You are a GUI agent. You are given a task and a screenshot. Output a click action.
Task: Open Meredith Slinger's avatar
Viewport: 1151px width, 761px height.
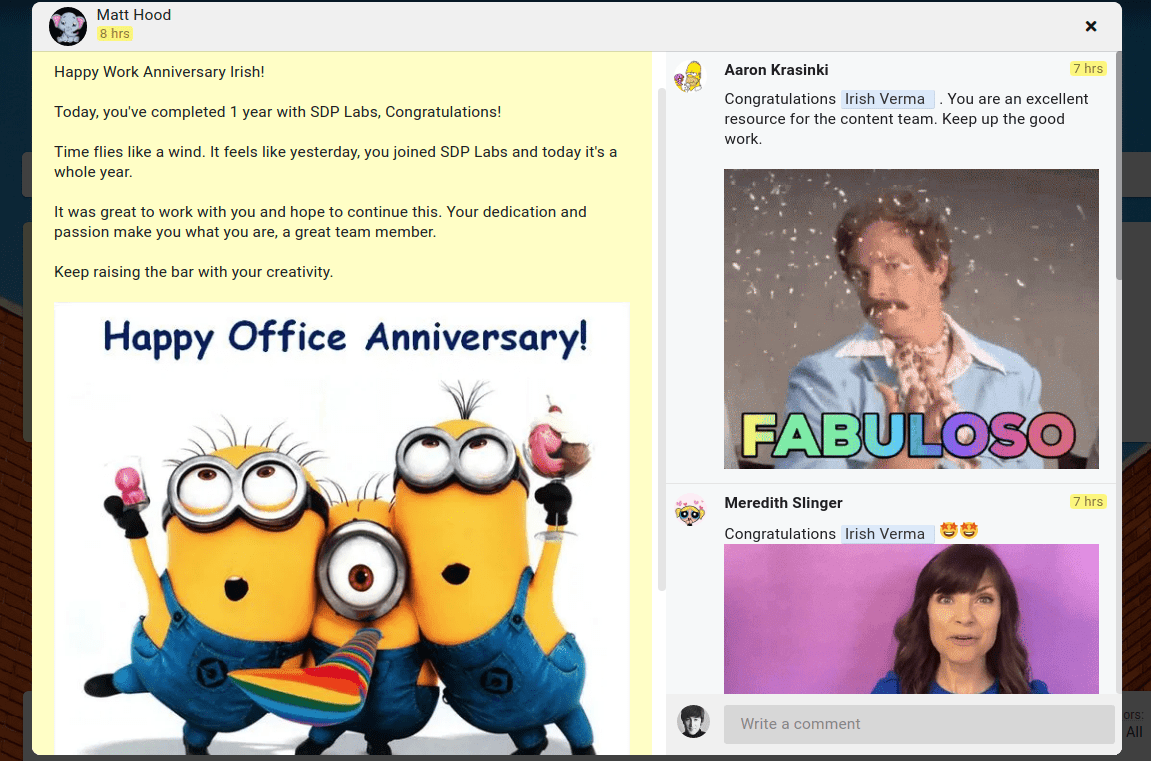point(689,511)
